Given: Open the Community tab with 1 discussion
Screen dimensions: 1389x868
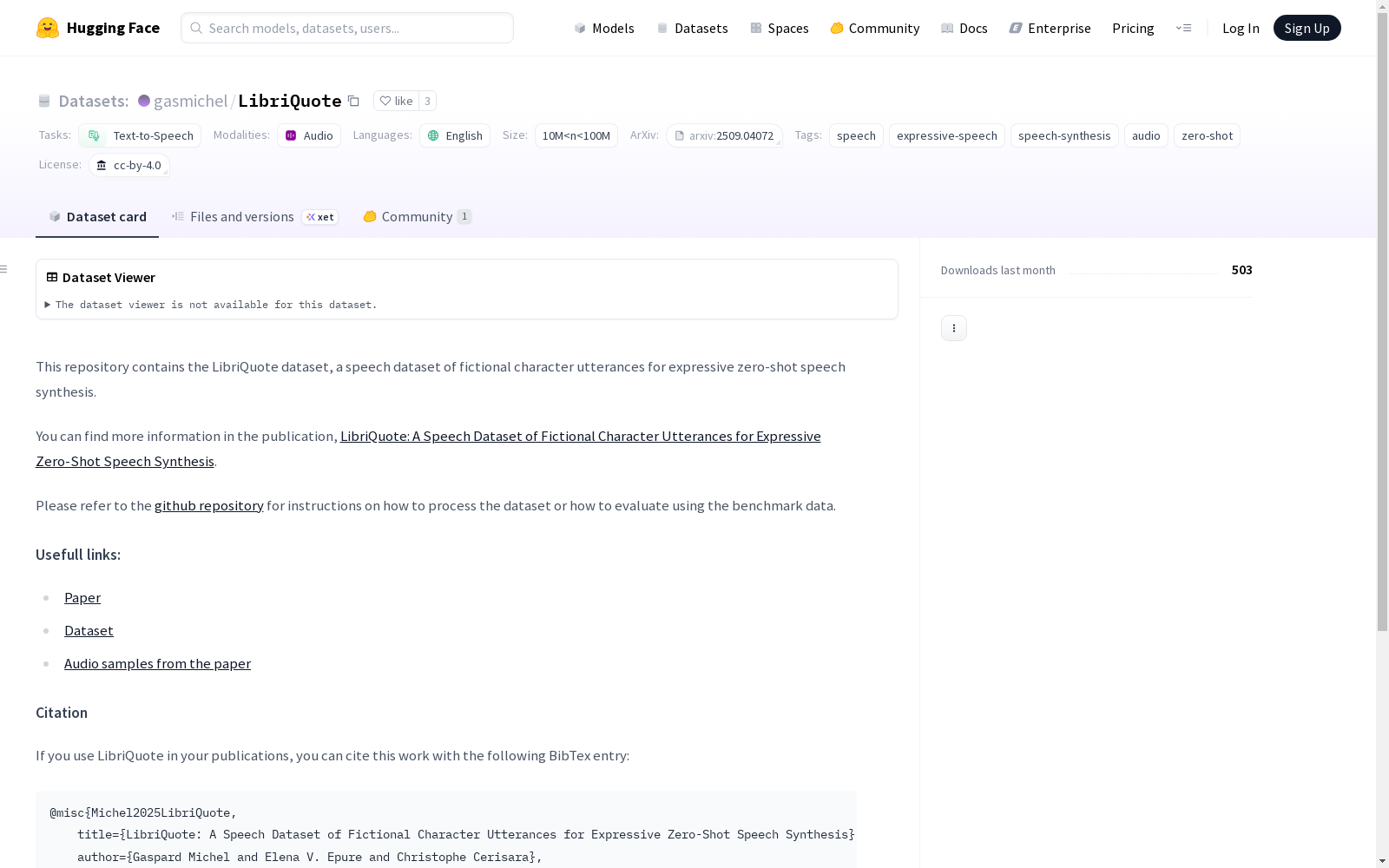Looking at the screenshot, I should [x=418, y=217].
